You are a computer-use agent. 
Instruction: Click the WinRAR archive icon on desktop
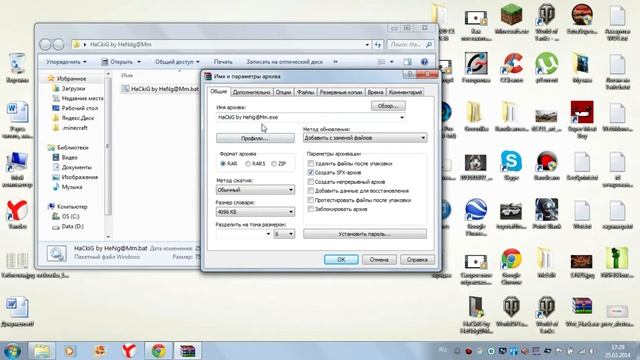tap(582, 308)
